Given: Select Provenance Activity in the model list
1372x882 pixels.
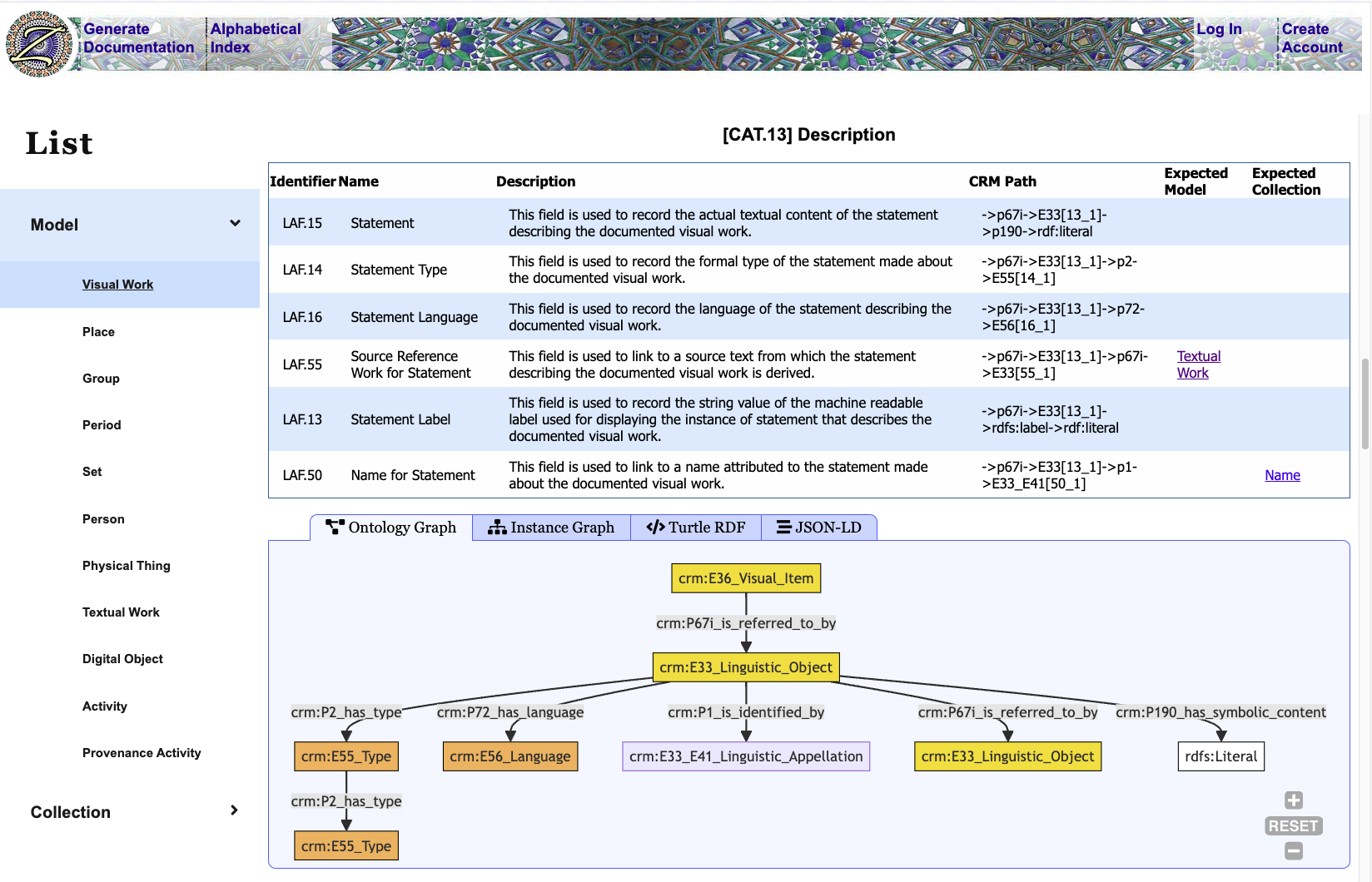Looking at the screenshot, I should (x=142, y=753).
